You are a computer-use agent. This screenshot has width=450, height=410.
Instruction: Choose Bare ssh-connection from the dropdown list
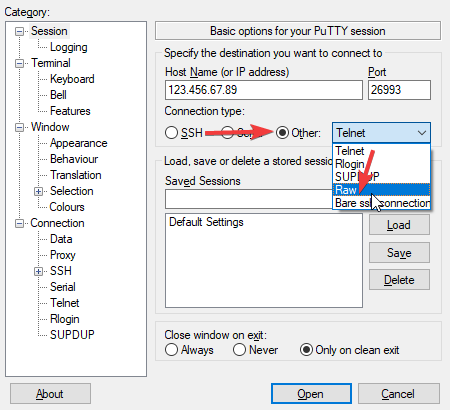pyautogui.click(x=381, y=203)
